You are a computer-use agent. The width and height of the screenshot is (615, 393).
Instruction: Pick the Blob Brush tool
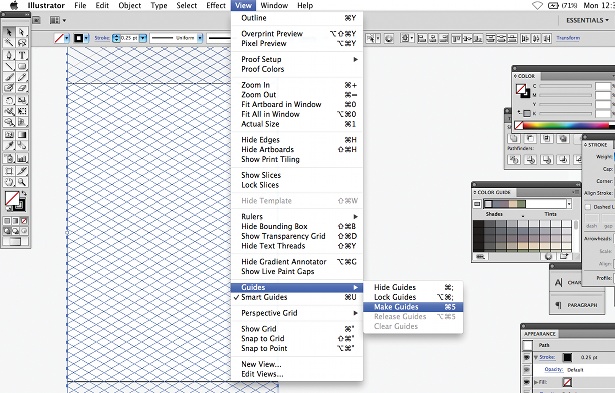tap(9, 88)
